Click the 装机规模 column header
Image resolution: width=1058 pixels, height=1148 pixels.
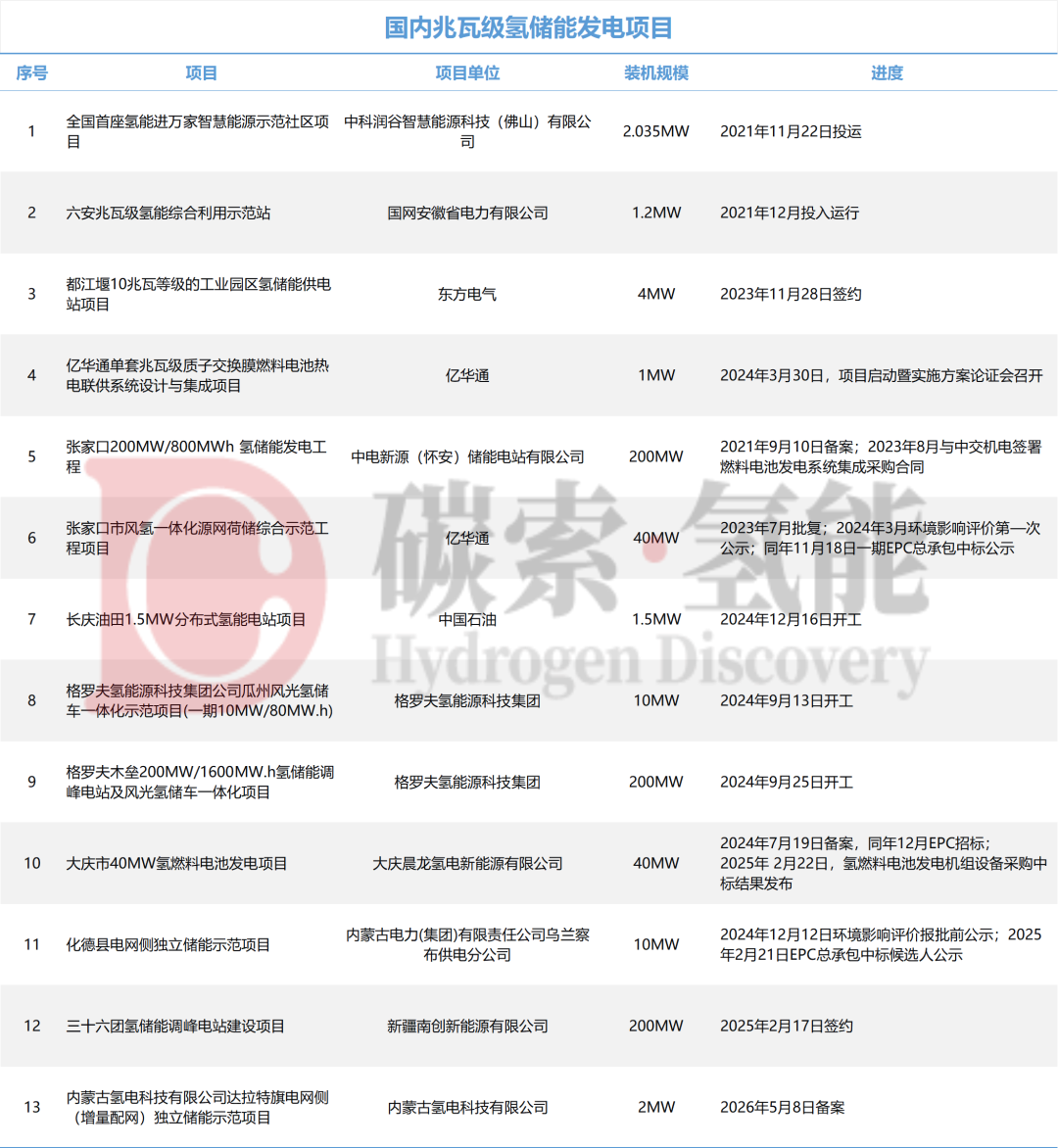click(x=656, y=73)
